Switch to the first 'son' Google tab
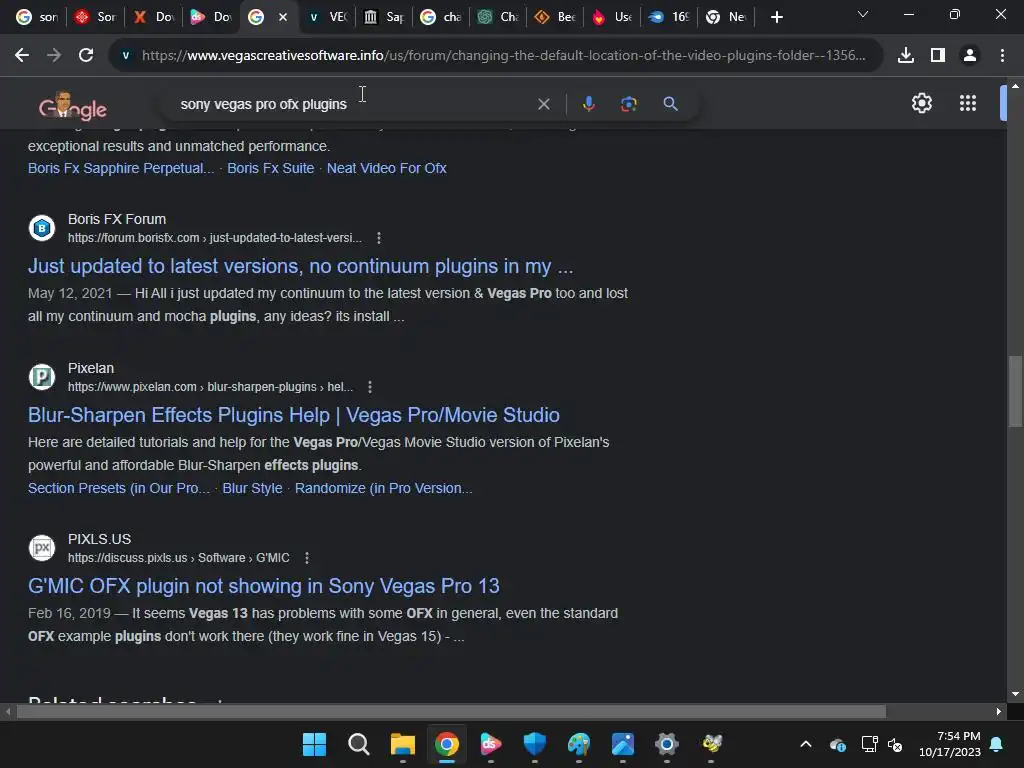 [x=36, y=17]
